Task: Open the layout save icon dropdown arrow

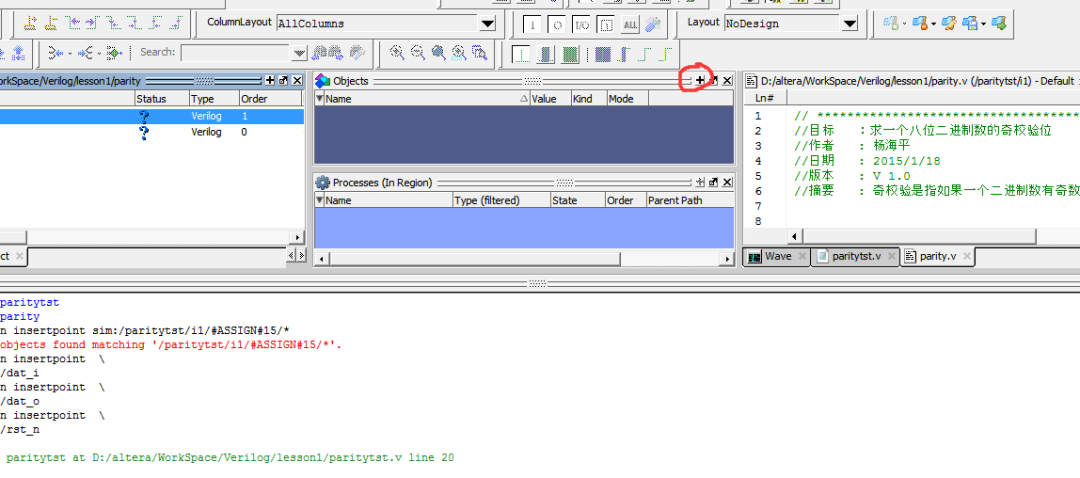Action: [984, 24]
